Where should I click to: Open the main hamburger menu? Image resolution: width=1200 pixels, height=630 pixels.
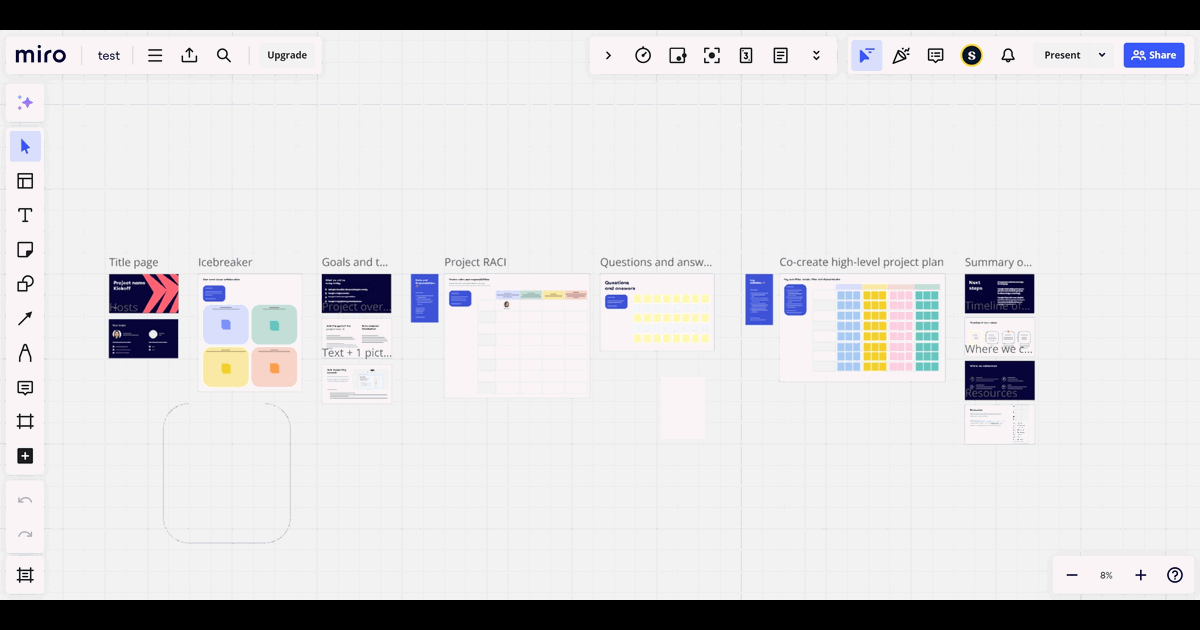pos(155,55)
